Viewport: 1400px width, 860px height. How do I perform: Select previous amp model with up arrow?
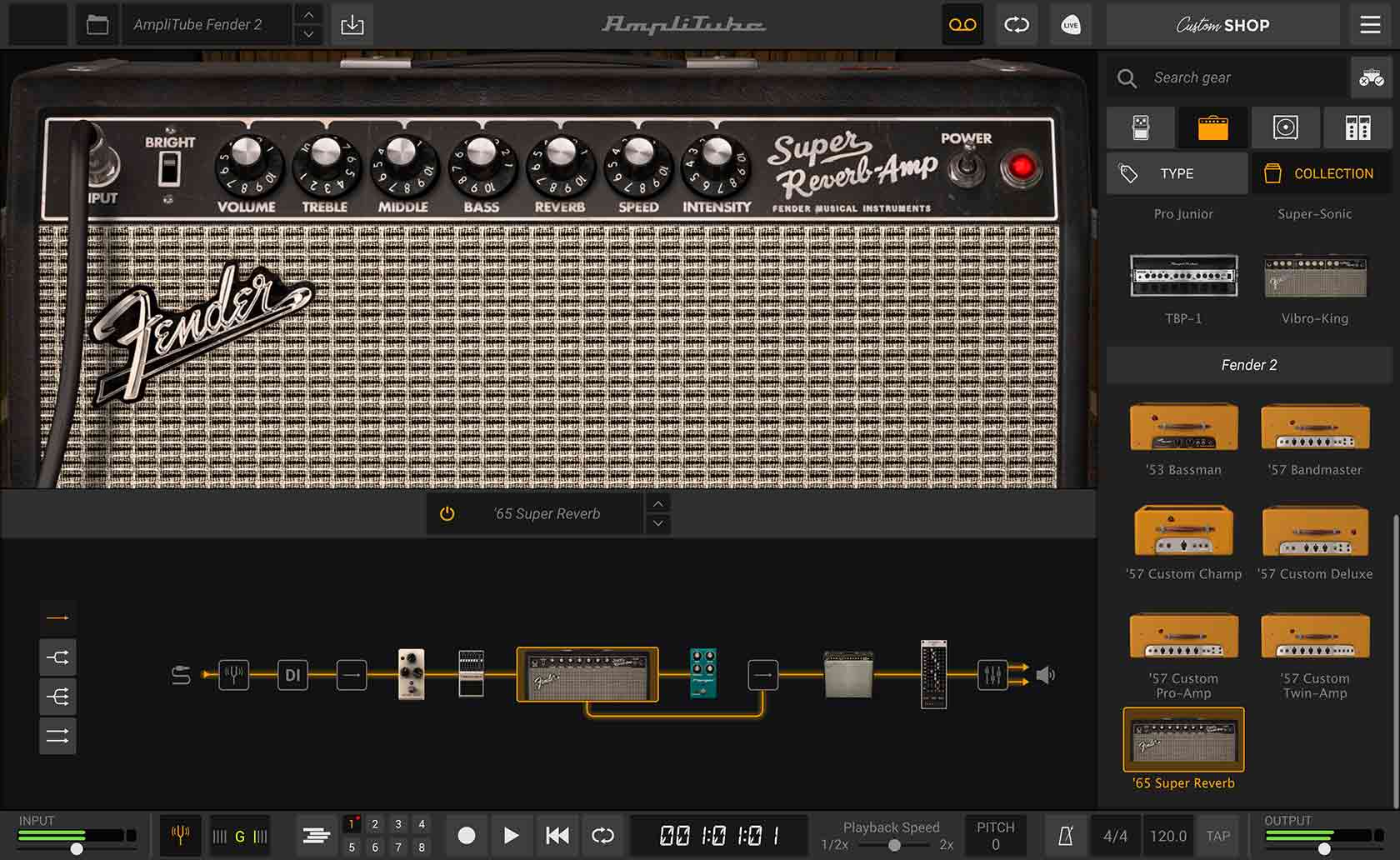(x=658, y=503)
